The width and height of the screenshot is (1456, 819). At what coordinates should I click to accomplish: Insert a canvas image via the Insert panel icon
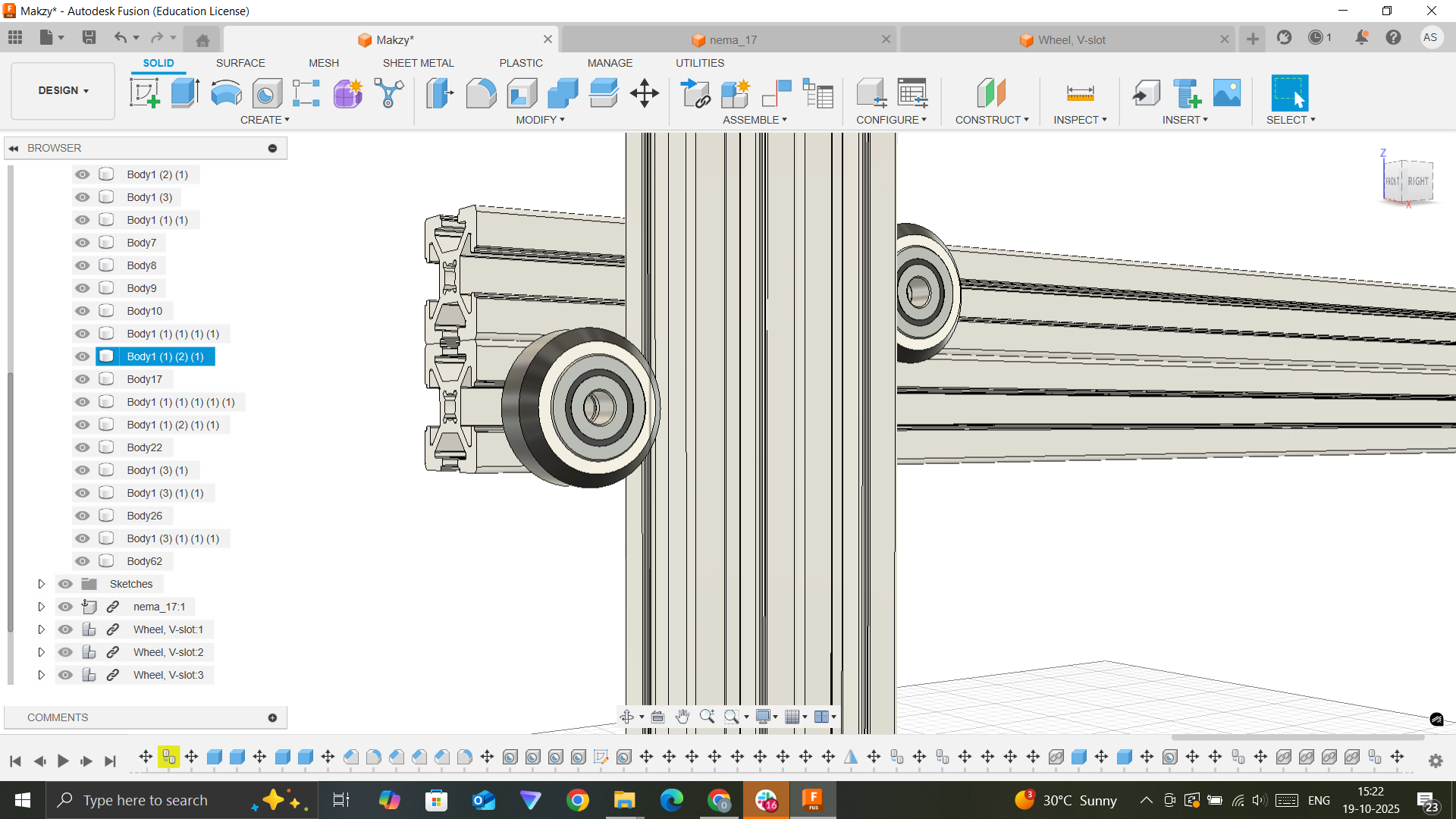1228,93
